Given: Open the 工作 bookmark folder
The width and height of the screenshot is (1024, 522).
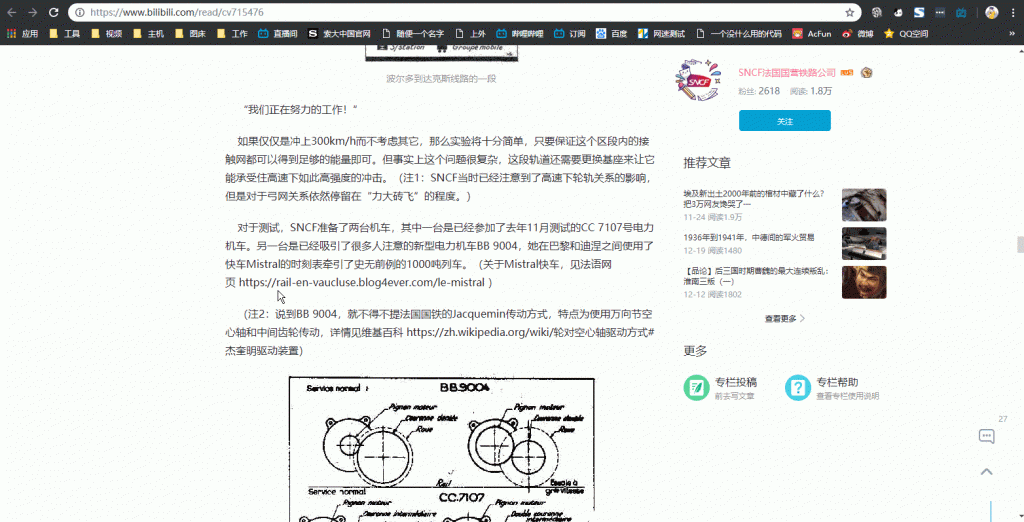Looking at the screenshot, I should [x=232, y=33].
